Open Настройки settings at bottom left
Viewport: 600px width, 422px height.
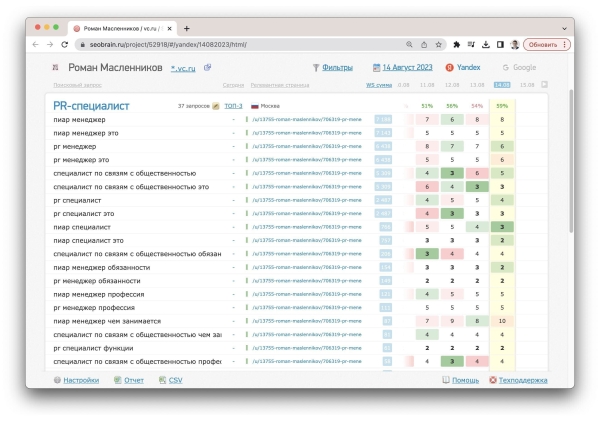(81, 380)
